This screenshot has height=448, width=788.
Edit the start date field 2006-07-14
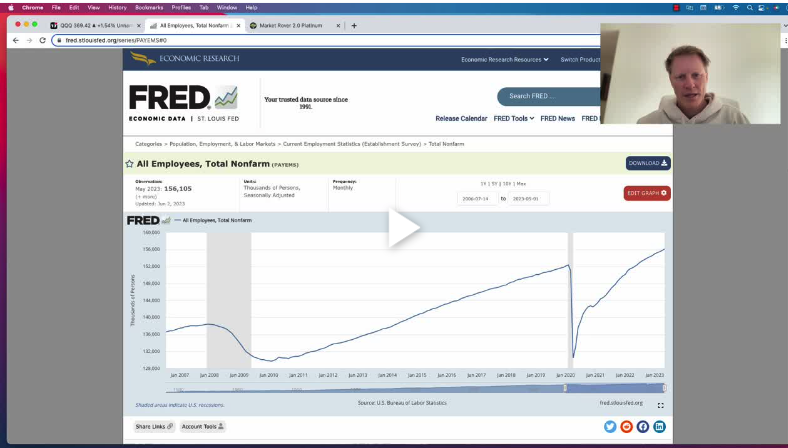477,199
